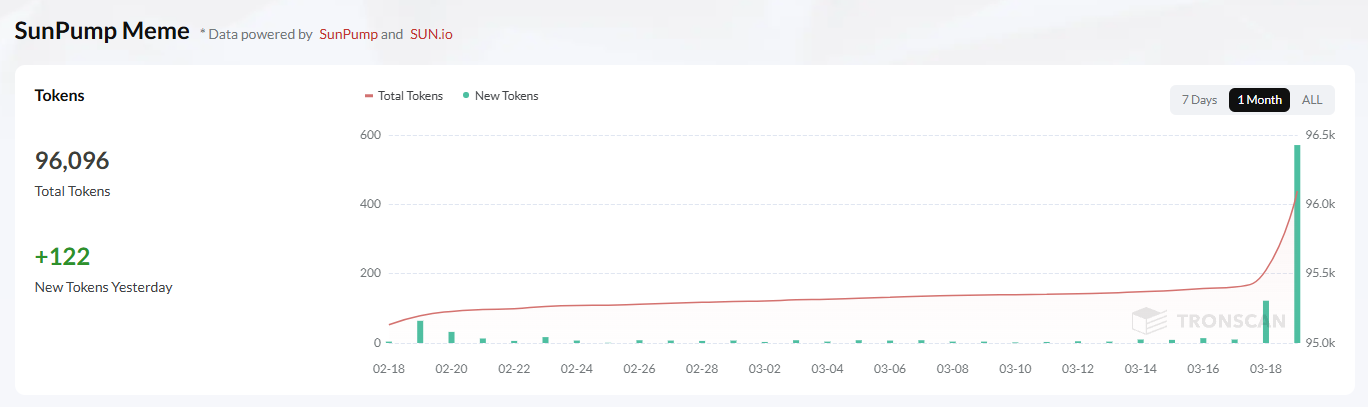Click the 03-10 x-axis date label
This screenshot has width=1368, height=407.
tap(1015, 369)
